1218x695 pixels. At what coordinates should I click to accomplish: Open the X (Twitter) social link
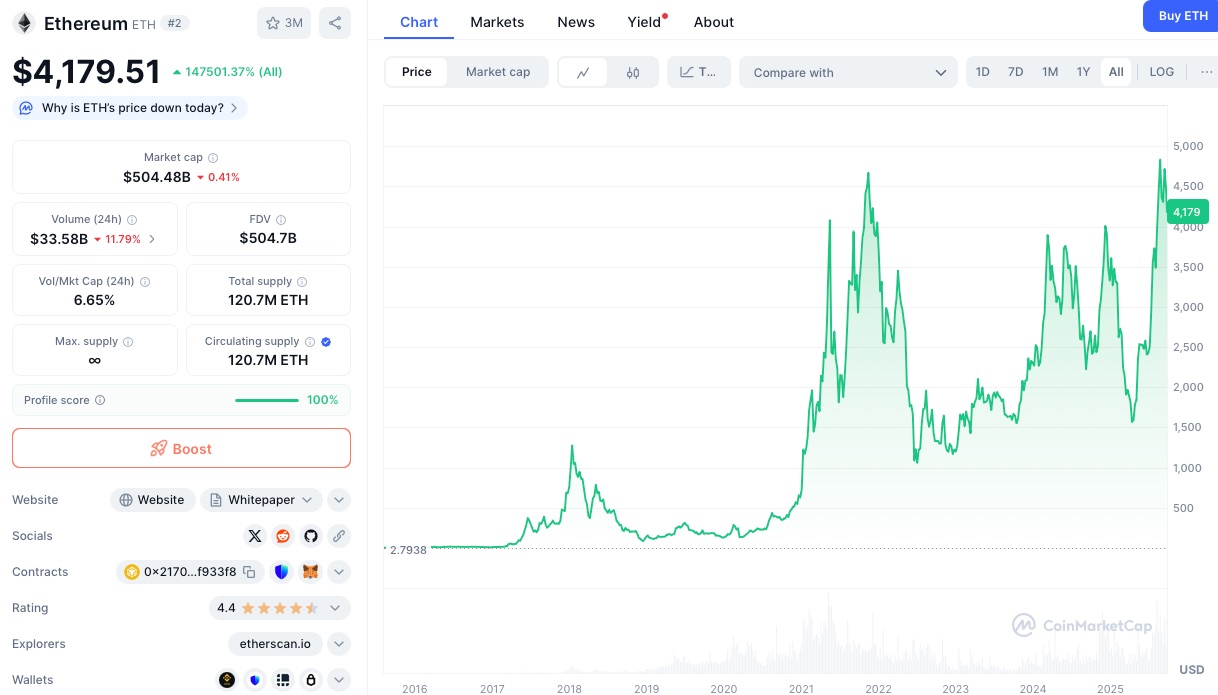255,536
